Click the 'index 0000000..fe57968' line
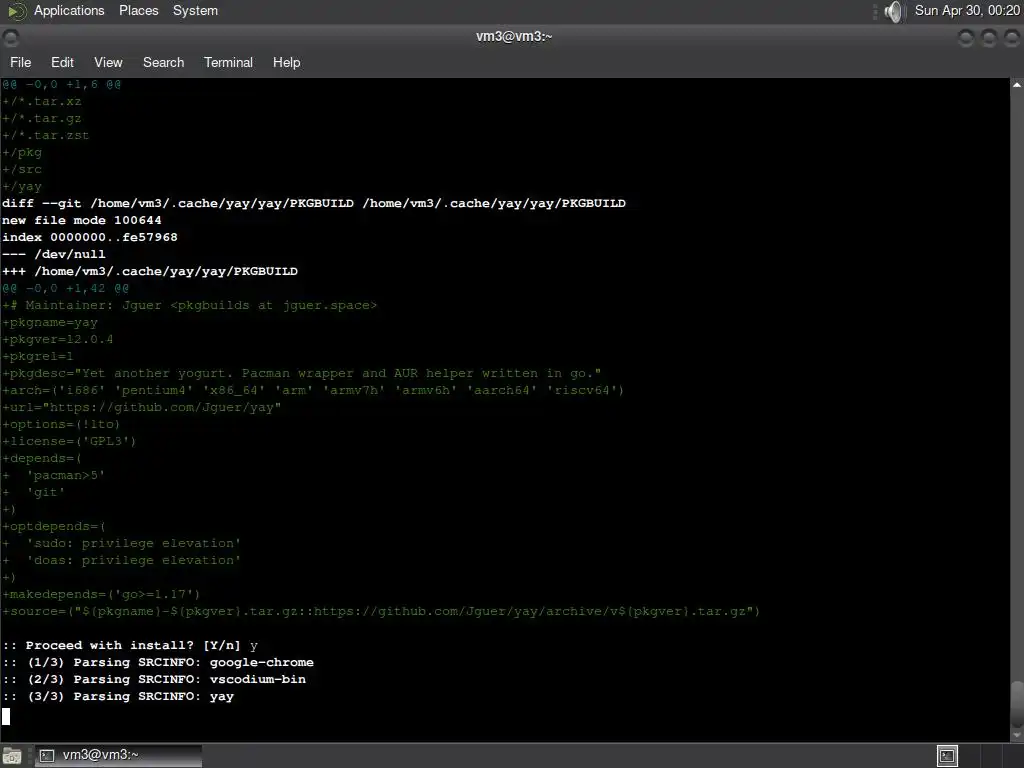 pyautogui.click(x=89, y=237)
